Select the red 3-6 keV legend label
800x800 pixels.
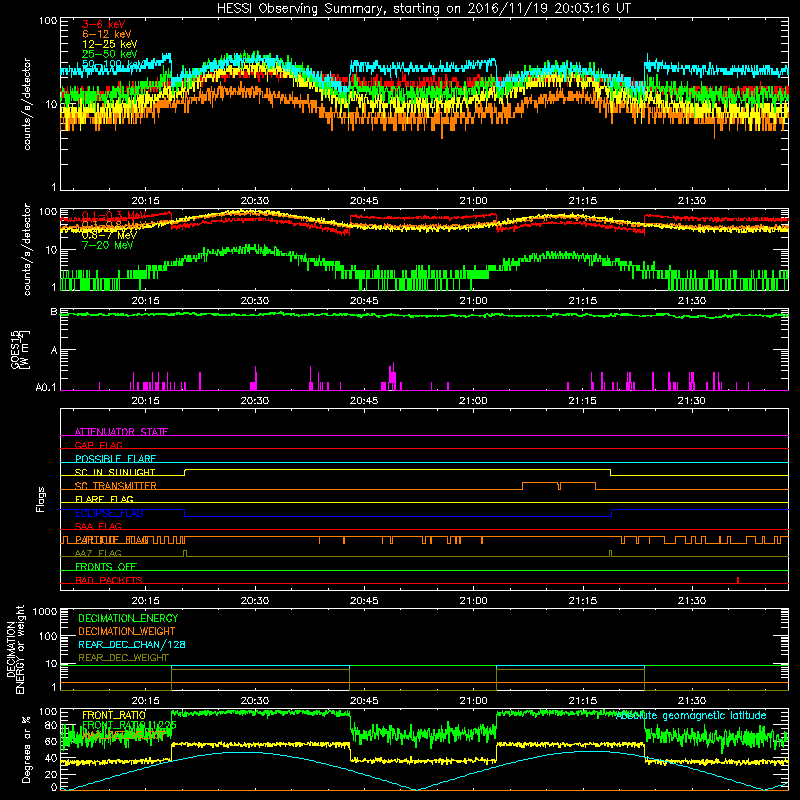[103, 24]
